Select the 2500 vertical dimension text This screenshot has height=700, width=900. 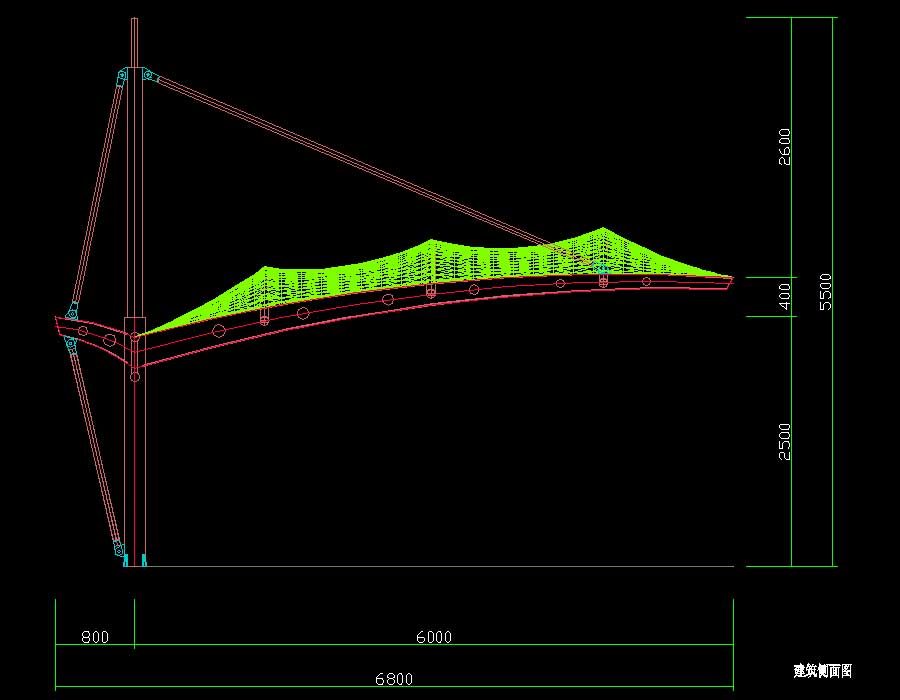[784, 442]
